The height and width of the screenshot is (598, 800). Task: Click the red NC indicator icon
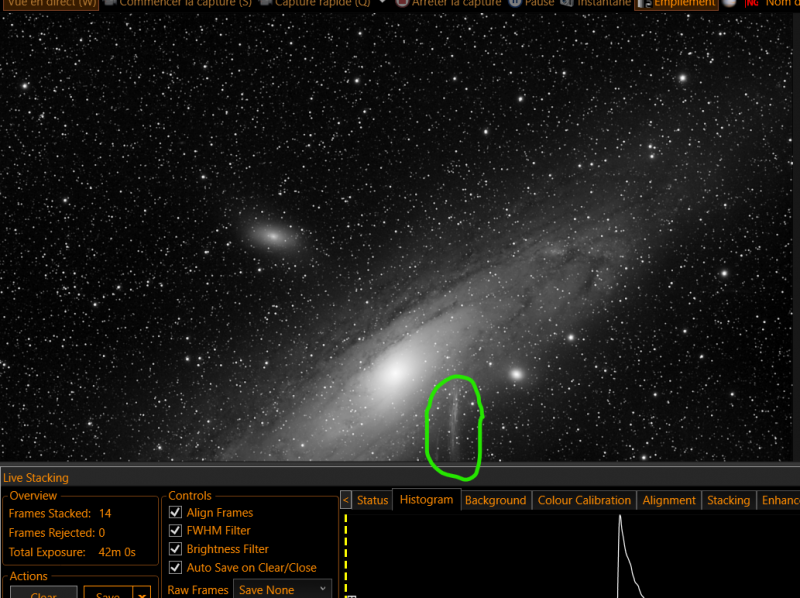752,4
